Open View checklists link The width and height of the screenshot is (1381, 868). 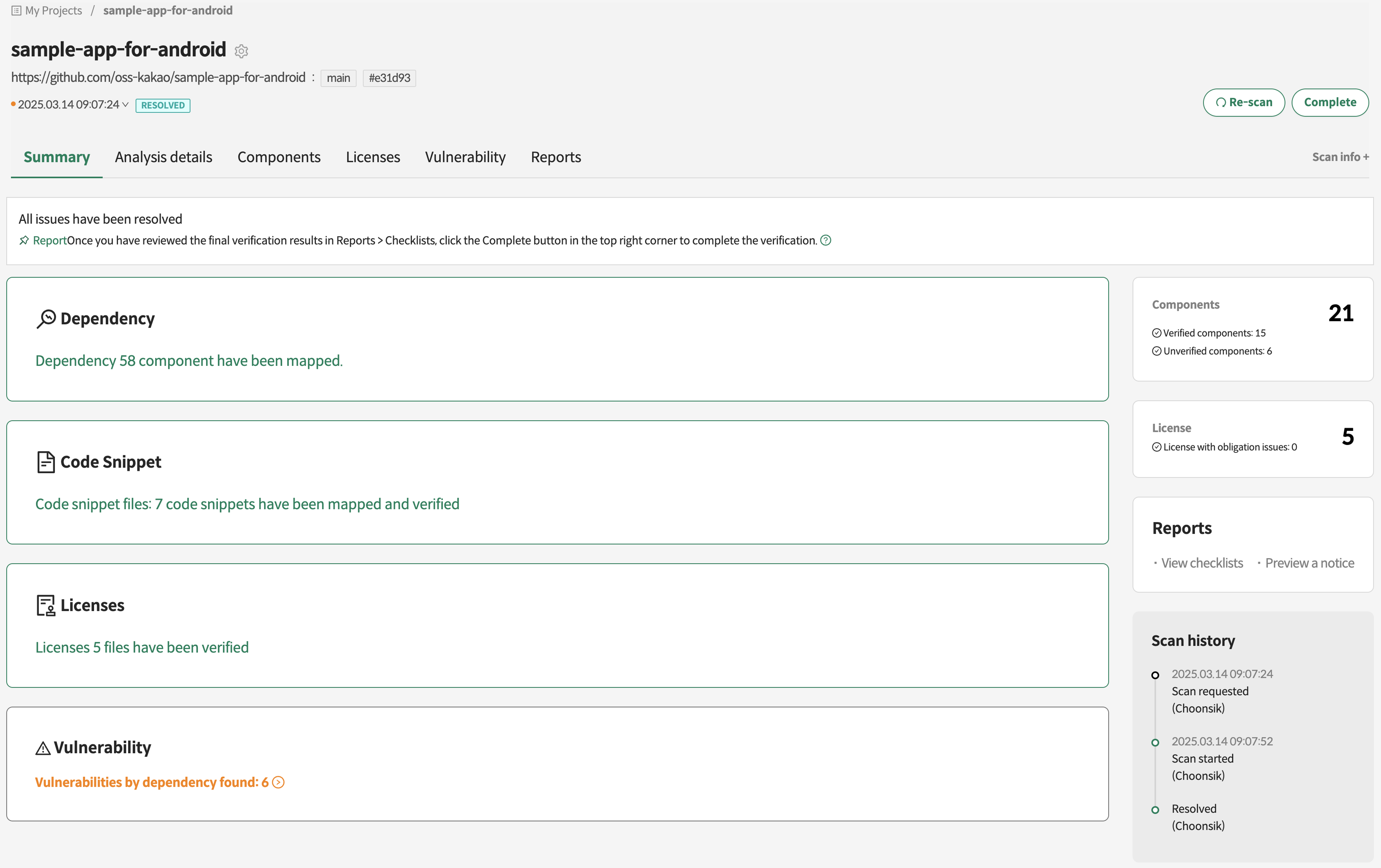1202,563
